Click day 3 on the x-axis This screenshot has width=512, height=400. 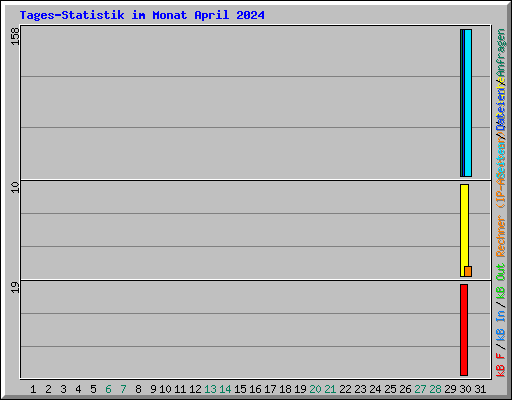pyautogui.click(x=63, y=389)
